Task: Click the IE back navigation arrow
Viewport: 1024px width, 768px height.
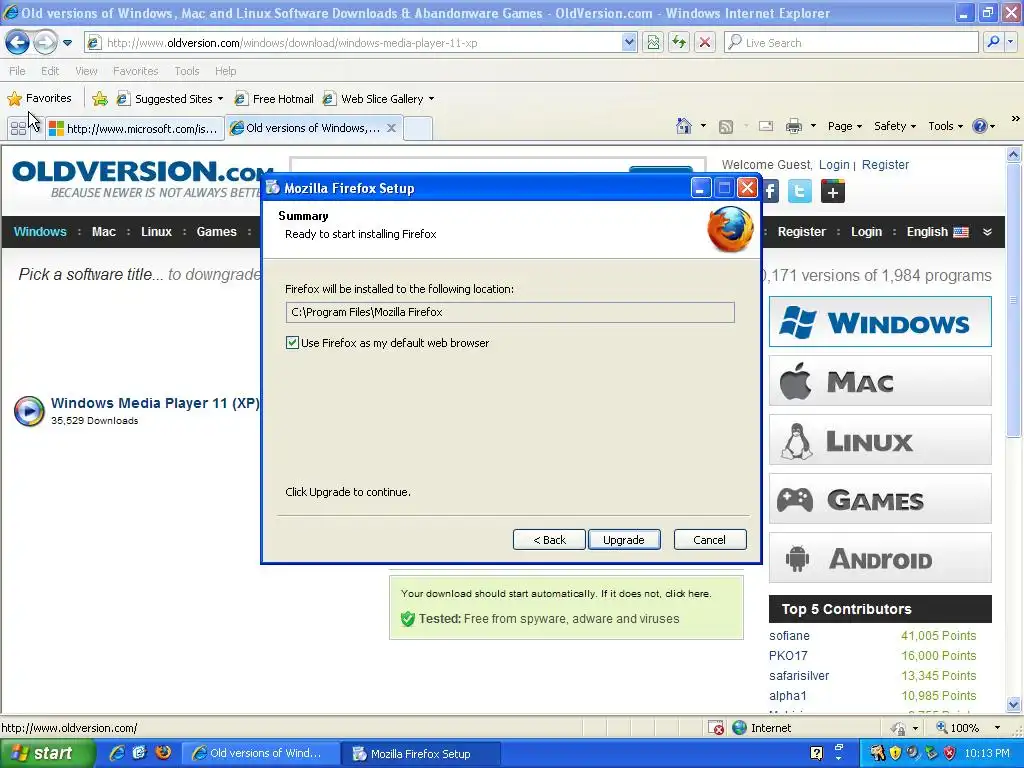Action: tap(17, 43)
